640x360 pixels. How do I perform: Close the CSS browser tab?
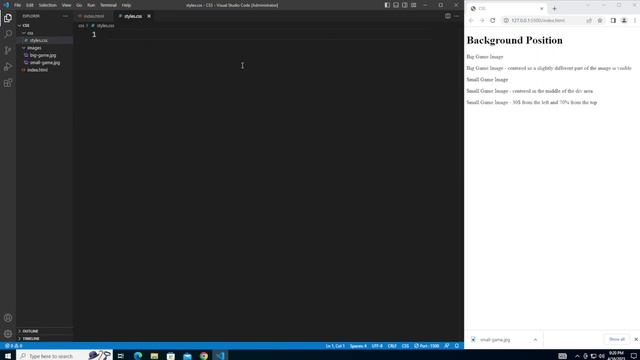(x=542, y=9)
